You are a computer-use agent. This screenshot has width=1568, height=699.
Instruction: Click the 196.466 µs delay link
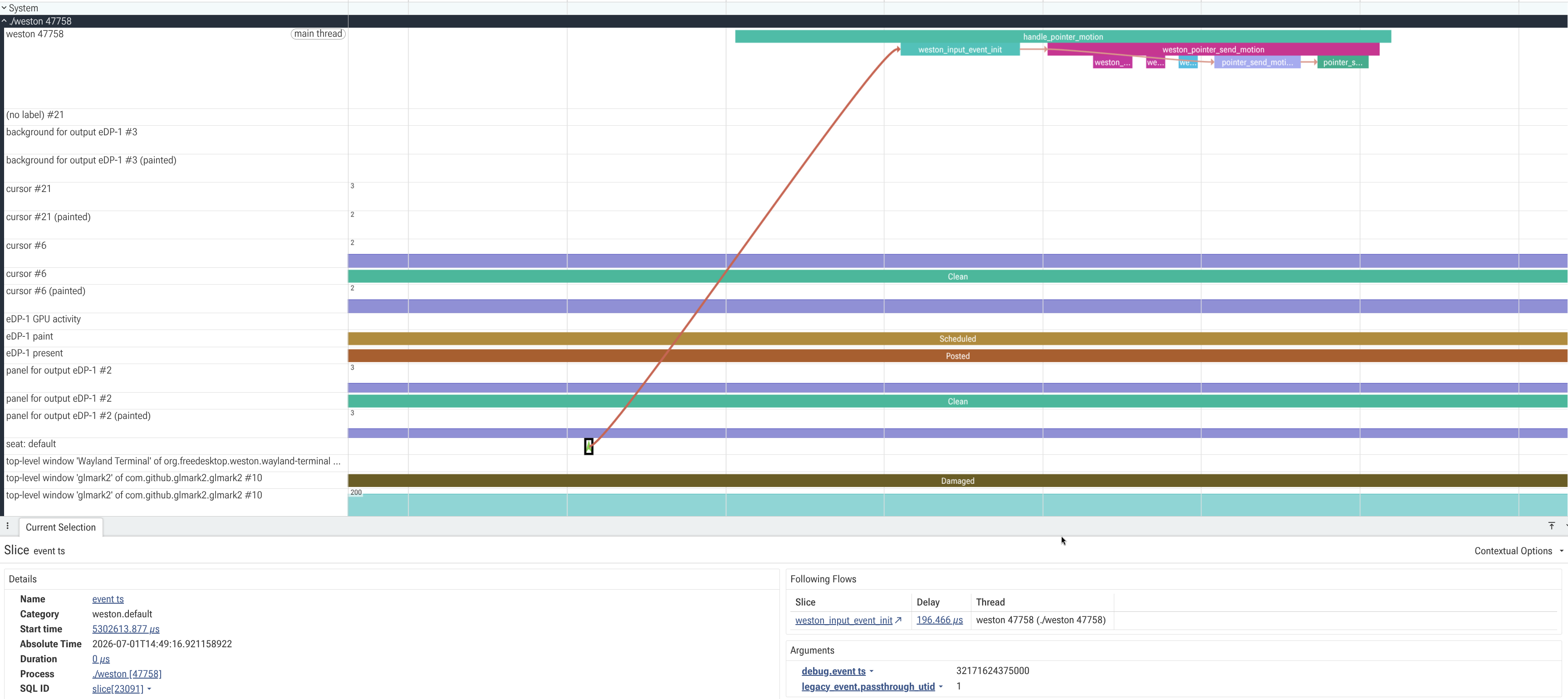click(x=939, y=620)
